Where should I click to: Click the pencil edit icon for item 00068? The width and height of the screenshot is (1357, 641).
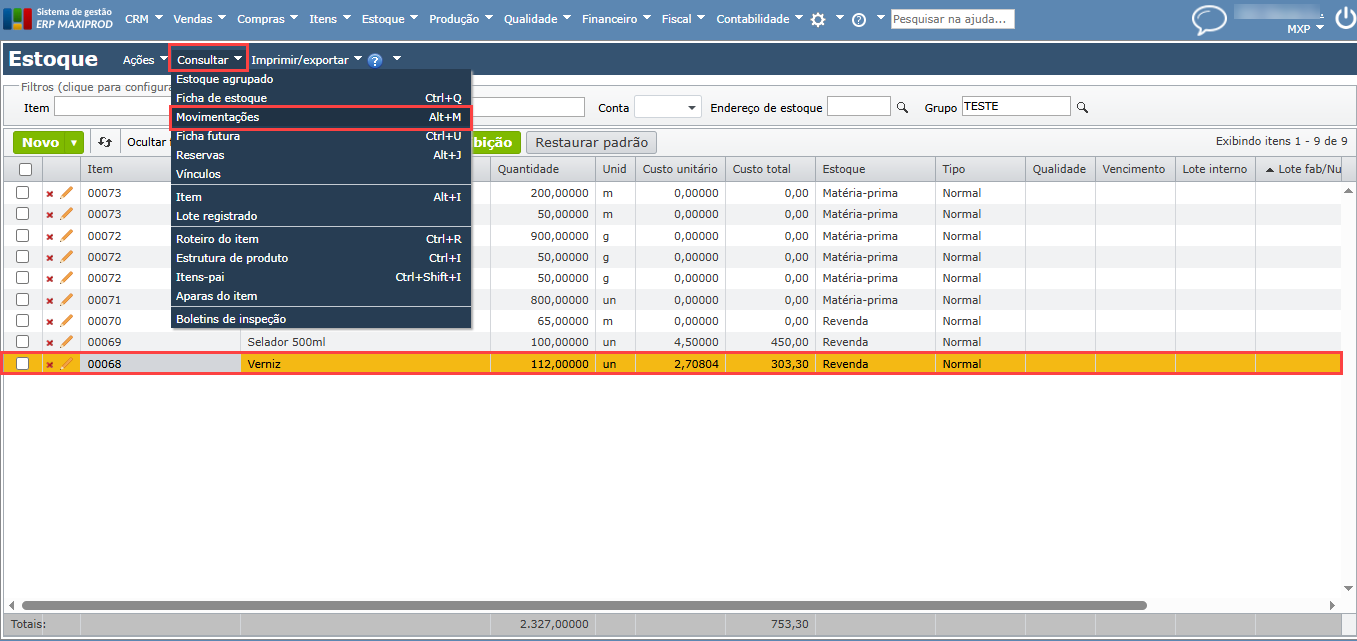[x=67, y=364]
